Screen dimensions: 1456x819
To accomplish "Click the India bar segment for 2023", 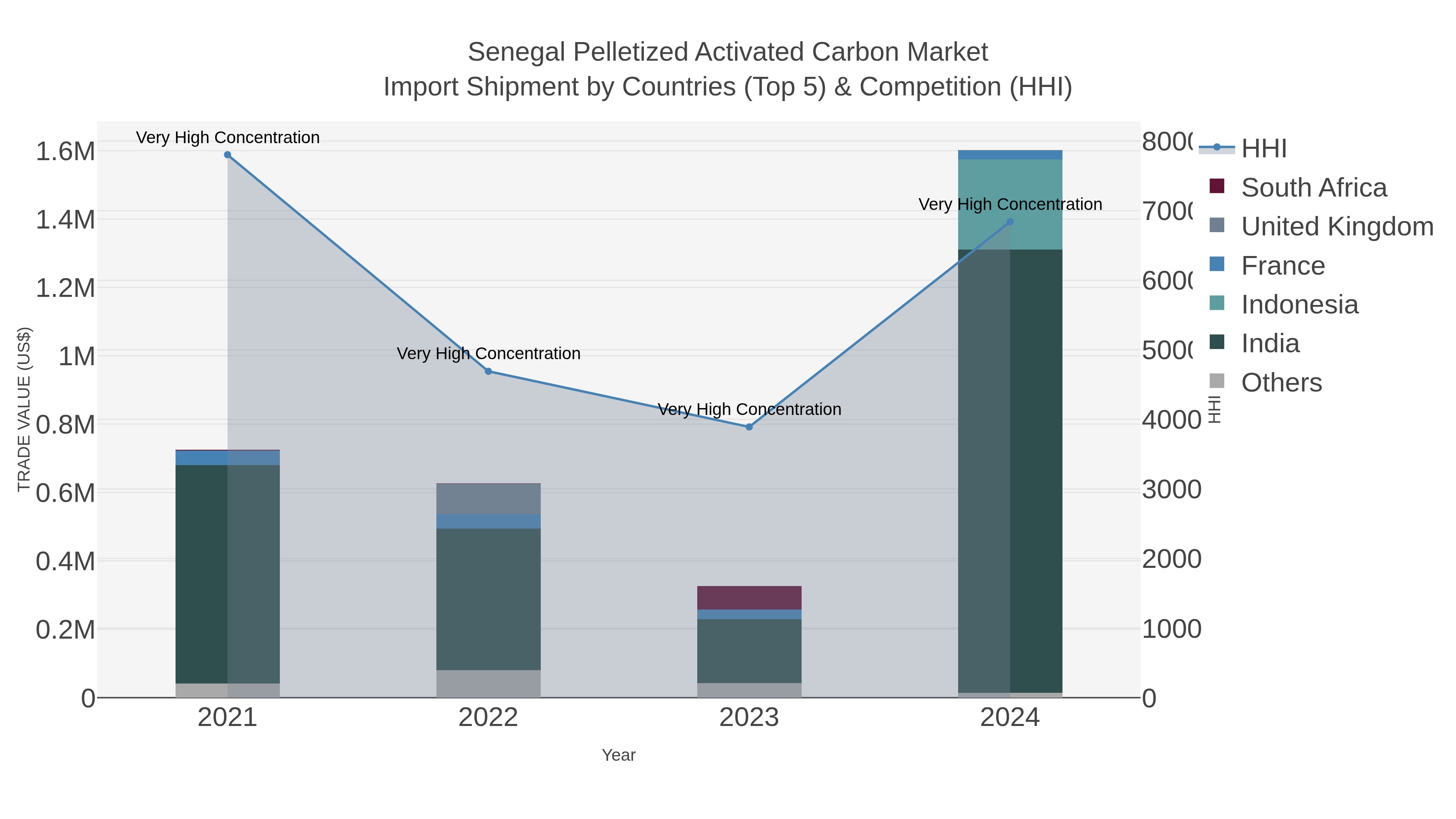I will pyautogui.click(x=749, y=651).
